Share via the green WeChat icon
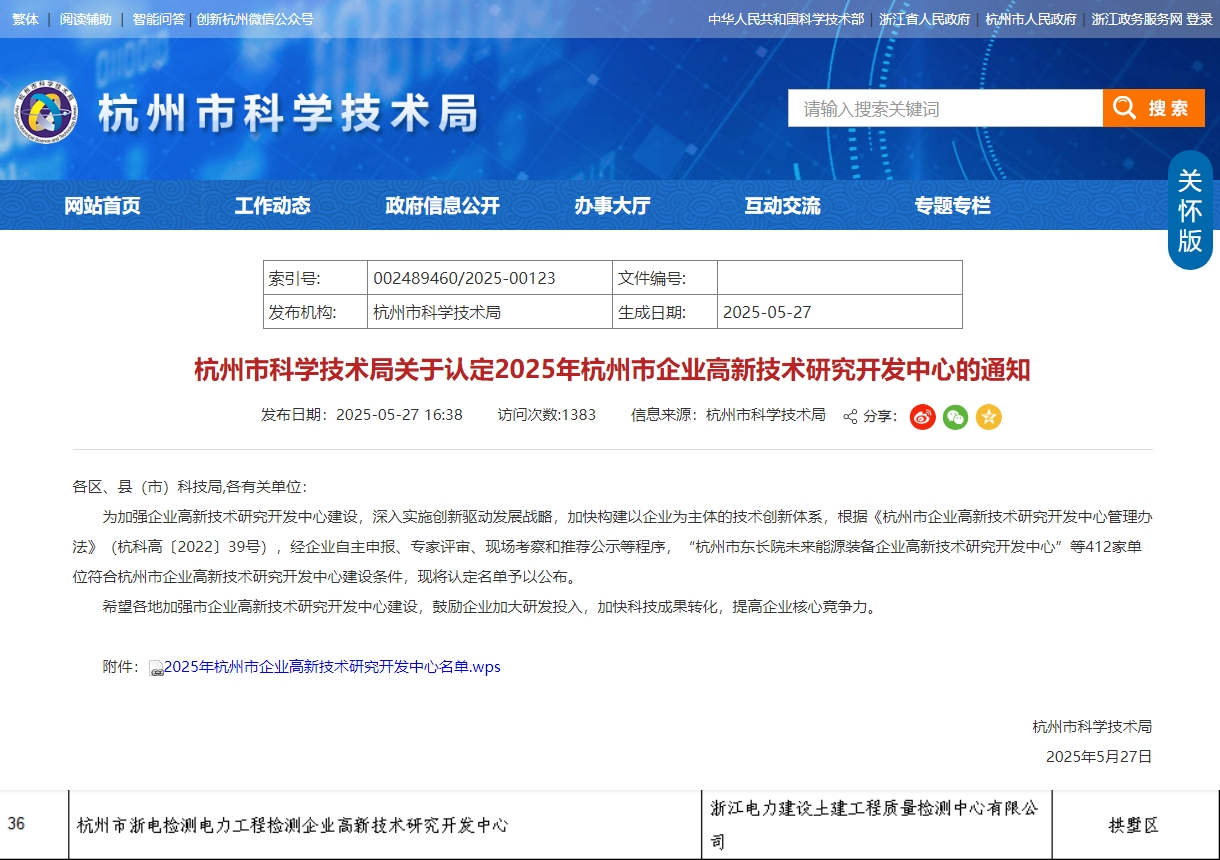Viewport: 1220px width, 860px height. tap(955, 417)
